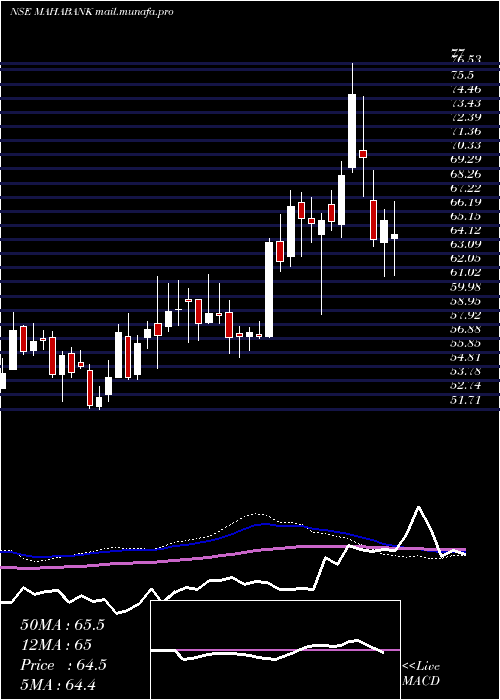
Task: Click the 5MA : 64.4 label
Action: coord(58,684)
